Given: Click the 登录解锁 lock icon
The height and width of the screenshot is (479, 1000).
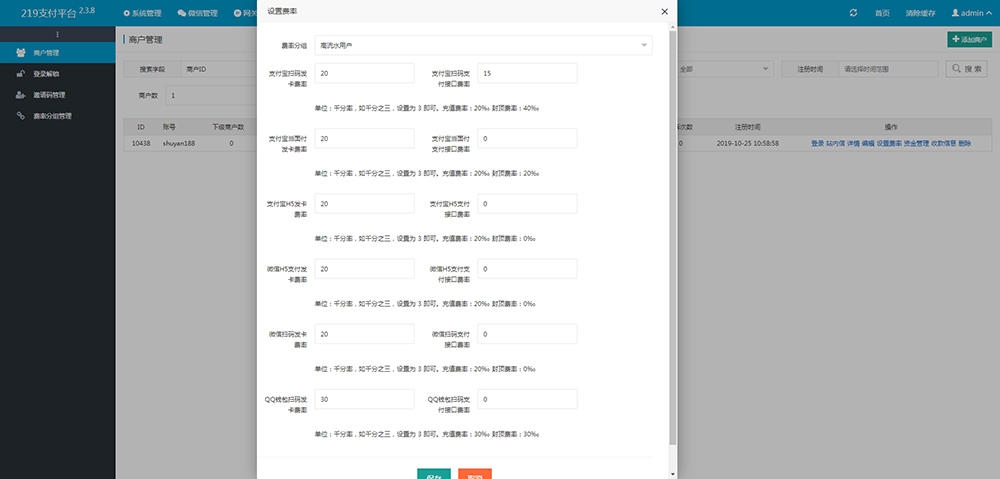Looking at the screenshot, I should [x=22, y=73].
